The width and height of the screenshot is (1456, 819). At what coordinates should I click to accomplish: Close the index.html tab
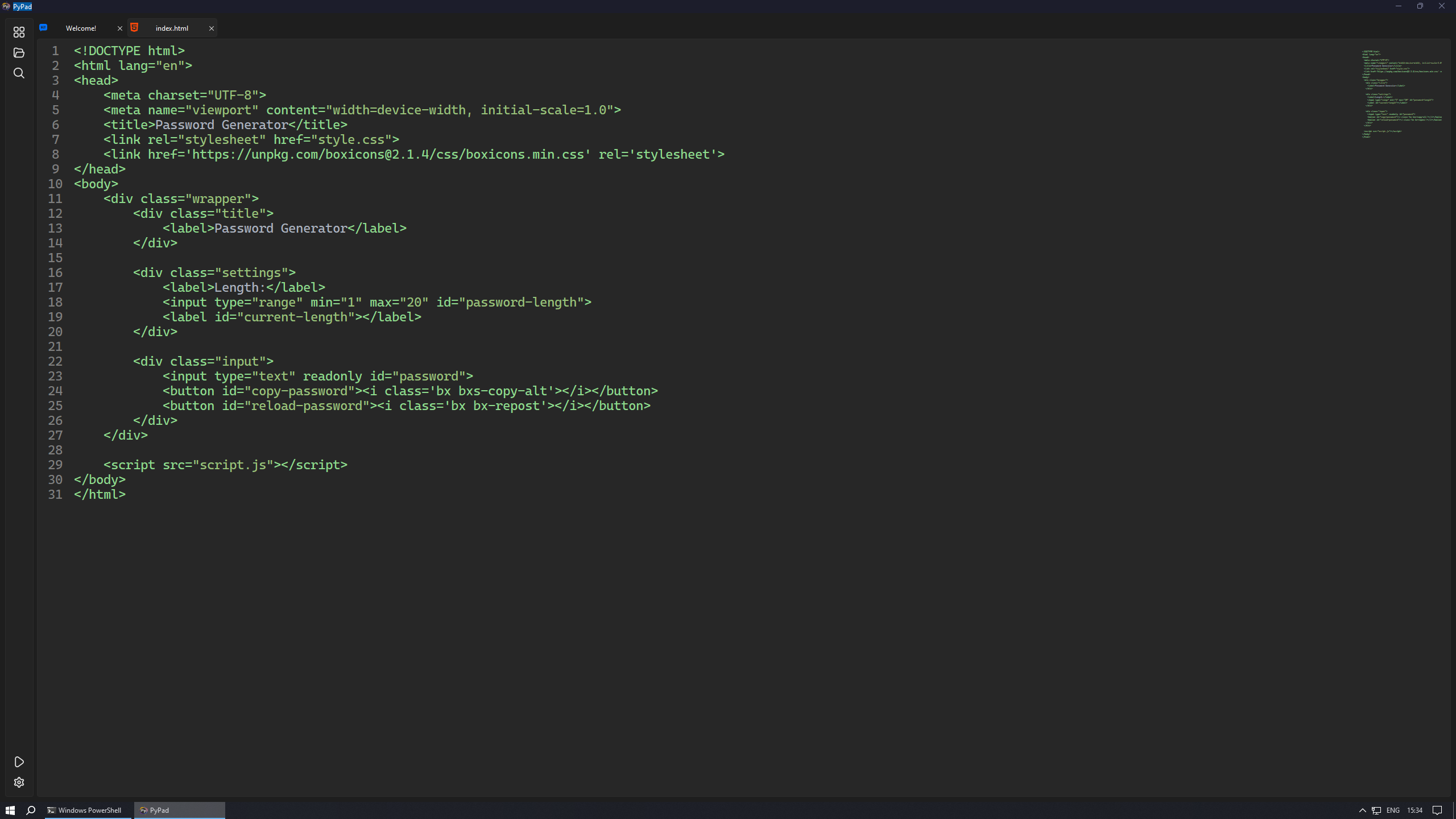211,28
